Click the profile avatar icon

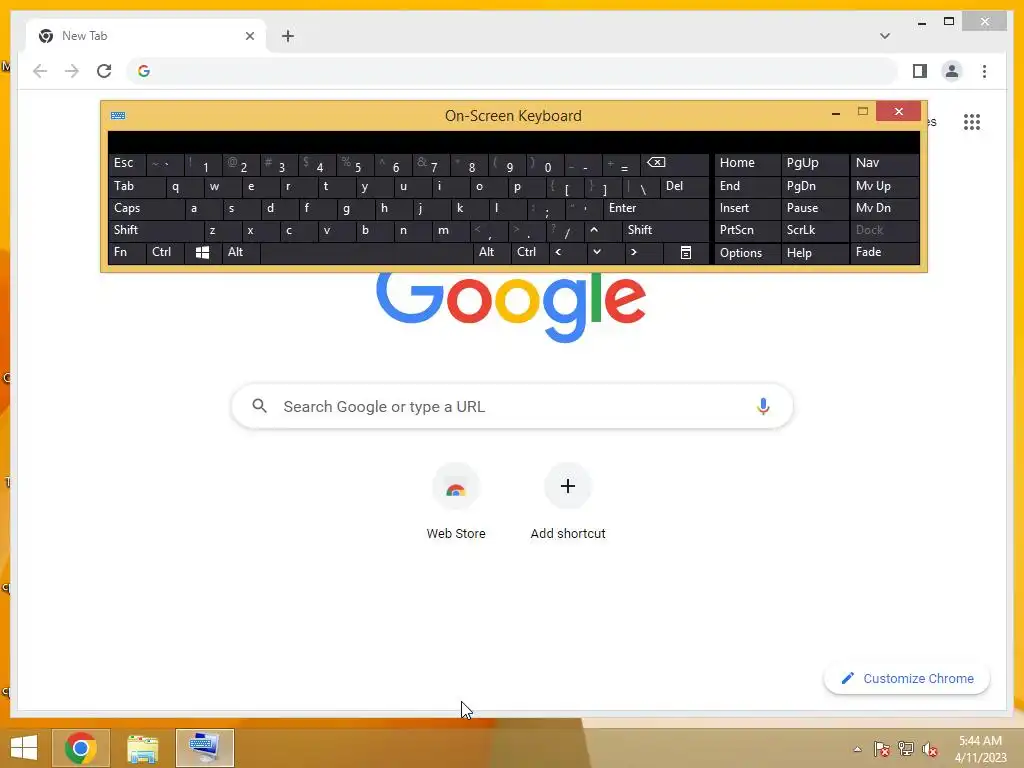[x=952, y=71]
